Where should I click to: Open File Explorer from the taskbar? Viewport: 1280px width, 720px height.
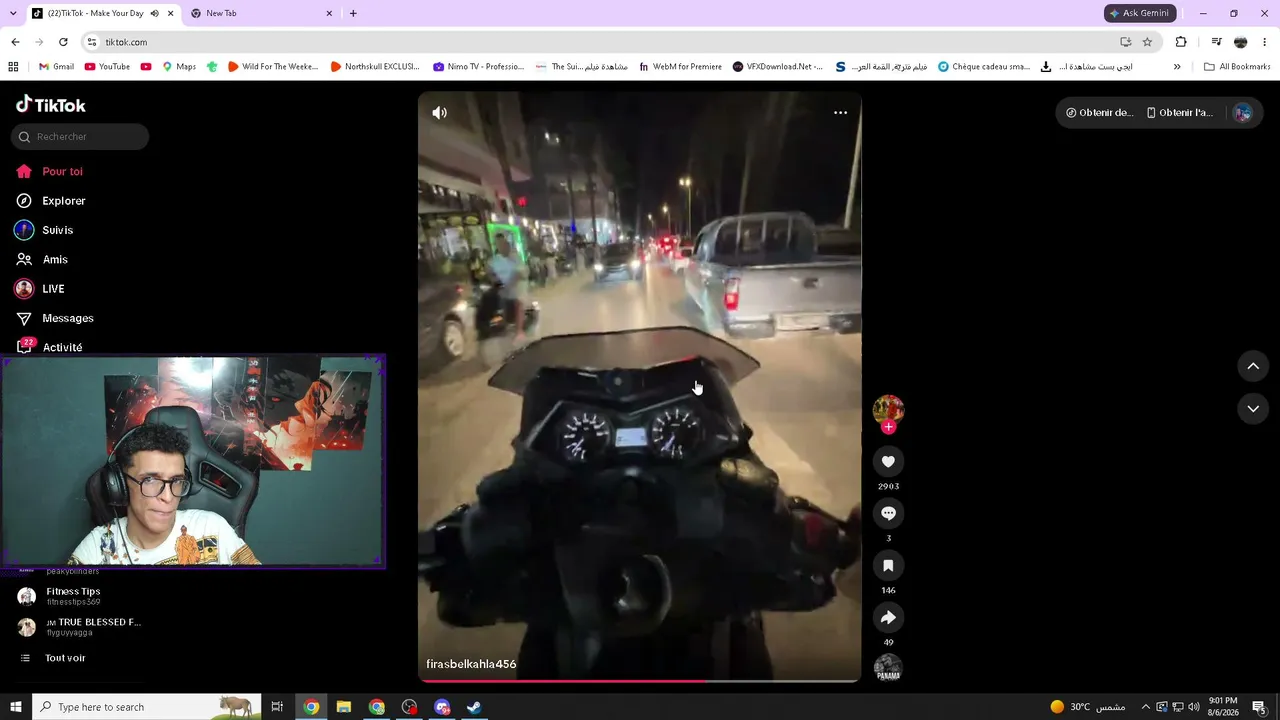pyautogui.click(x=344, y=707)
